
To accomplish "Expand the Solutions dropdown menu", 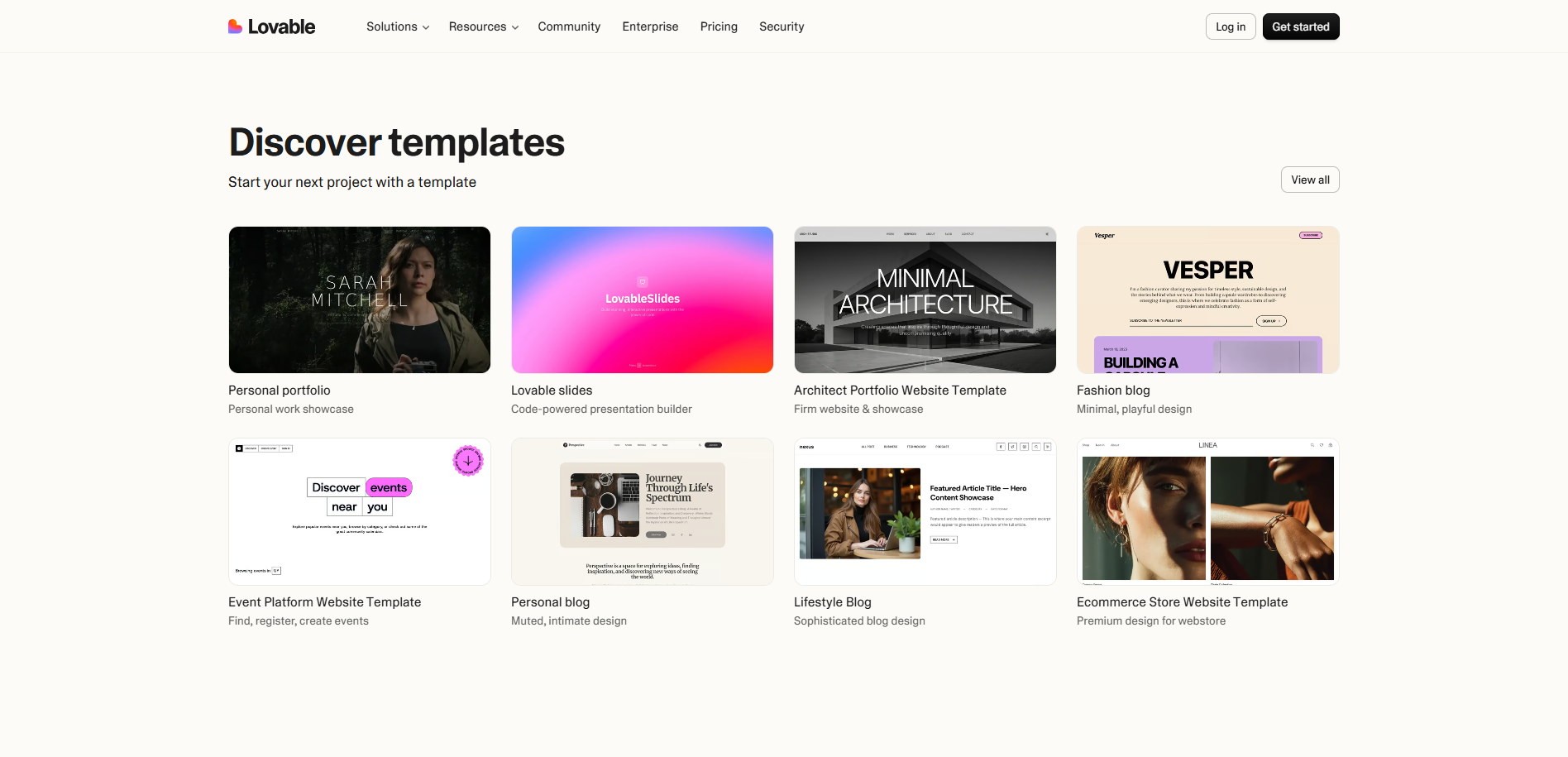I will coord(398,26).
